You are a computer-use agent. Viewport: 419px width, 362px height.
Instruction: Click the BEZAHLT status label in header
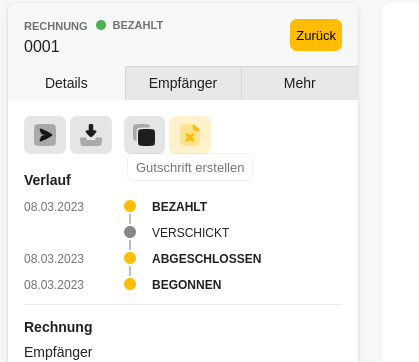coord(138,25)
